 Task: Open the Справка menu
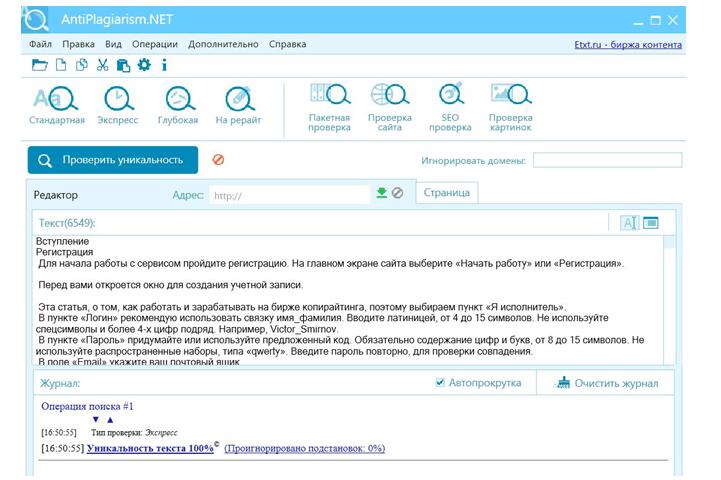pos(288,44)
